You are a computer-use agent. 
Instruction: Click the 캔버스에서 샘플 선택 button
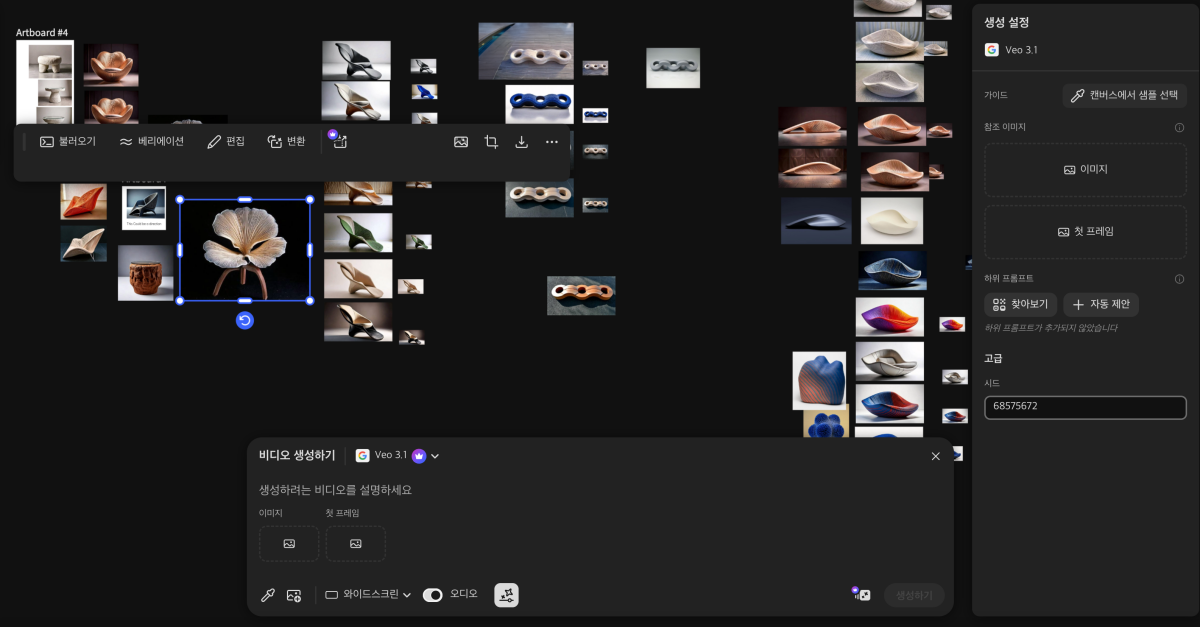coord(1125,96)
